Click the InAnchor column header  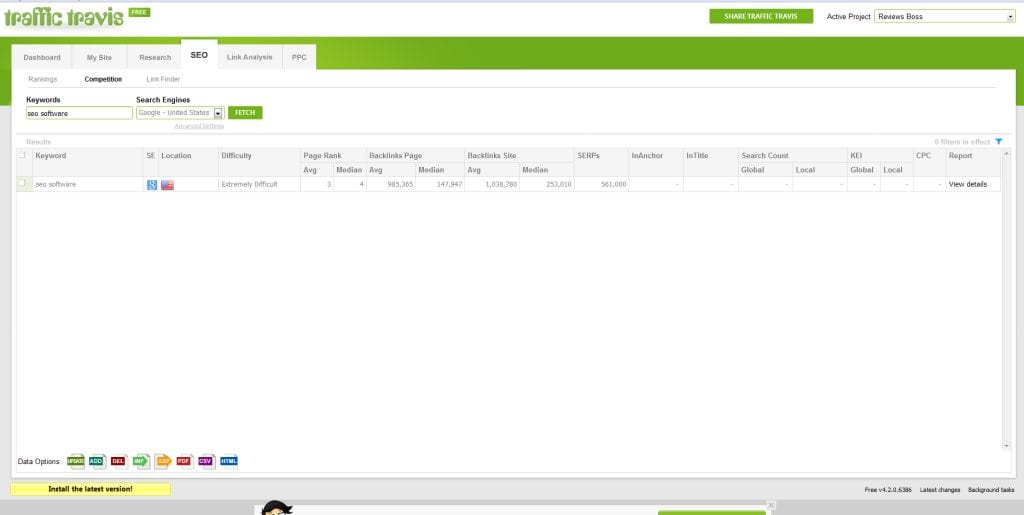647,155
